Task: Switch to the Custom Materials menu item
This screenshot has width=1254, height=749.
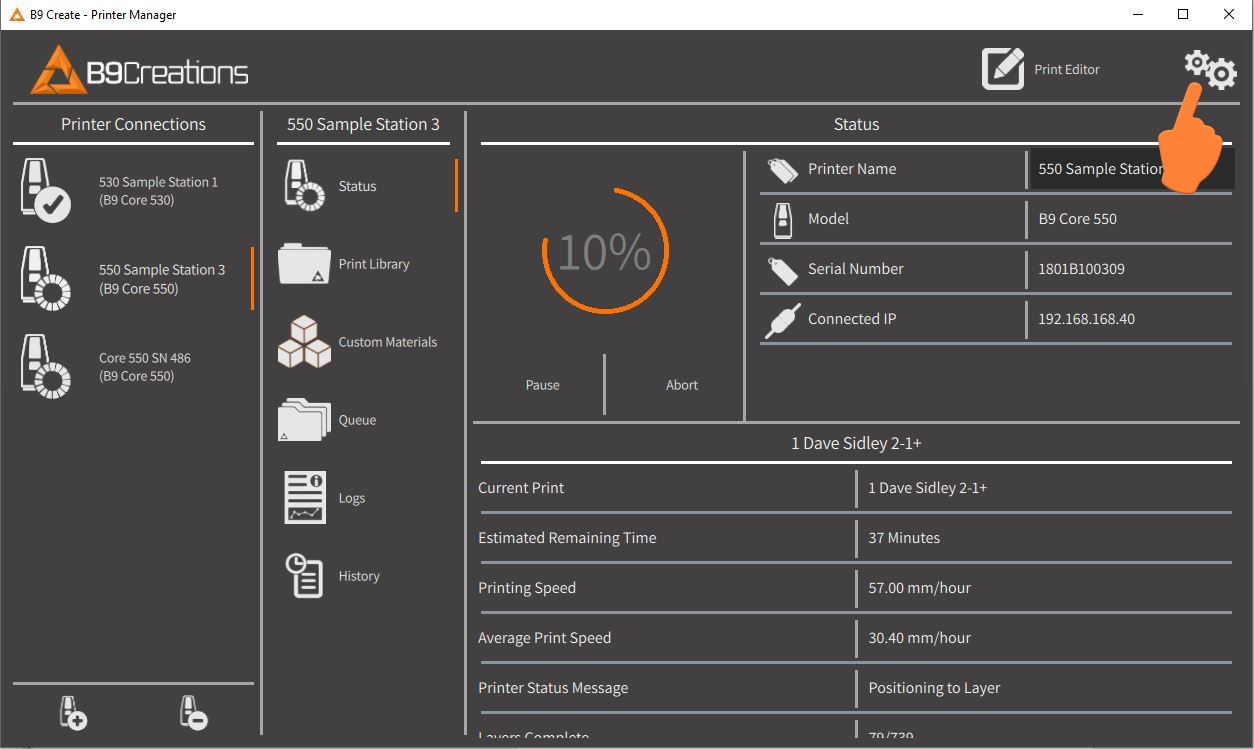Action: click(x=388, y=342)
